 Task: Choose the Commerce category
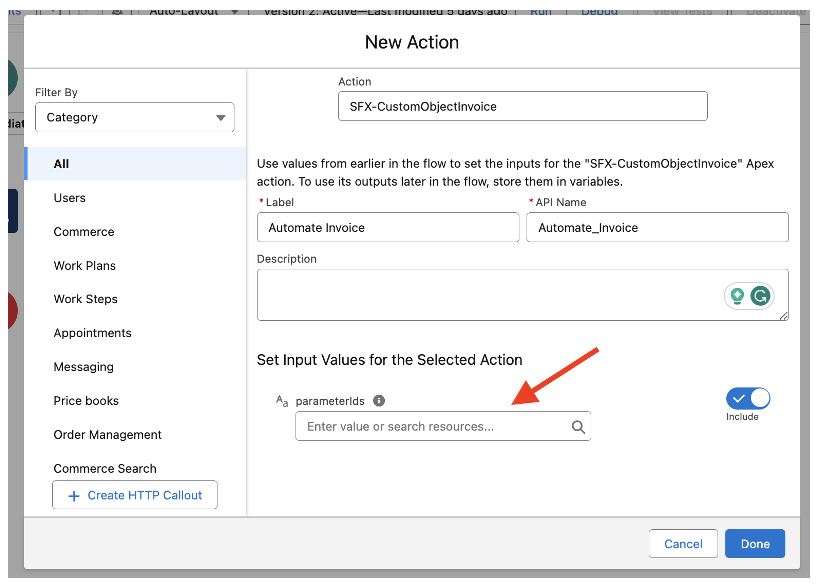click(x=84, y=232)
